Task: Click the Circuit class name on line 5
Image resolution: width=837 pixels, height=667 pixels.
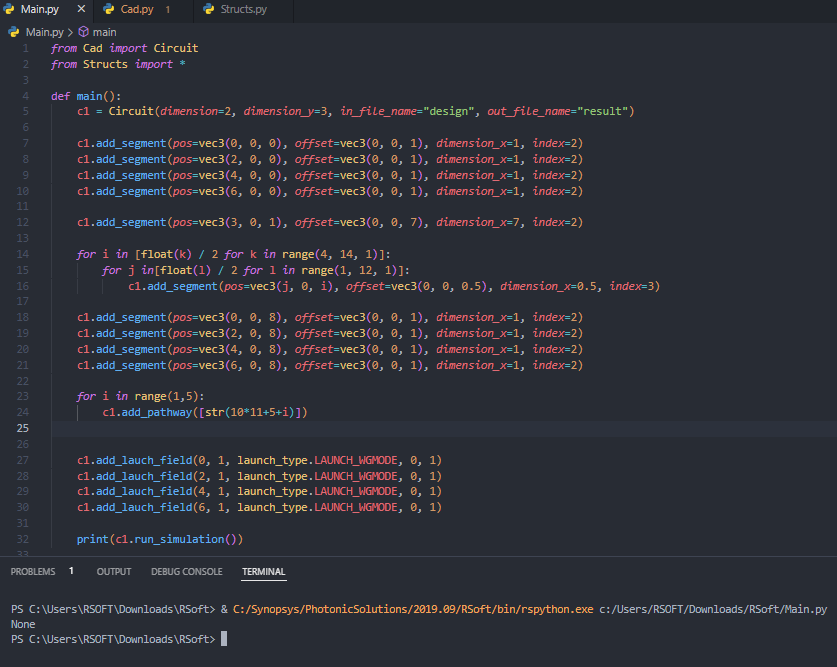Action: click(131, 111)
